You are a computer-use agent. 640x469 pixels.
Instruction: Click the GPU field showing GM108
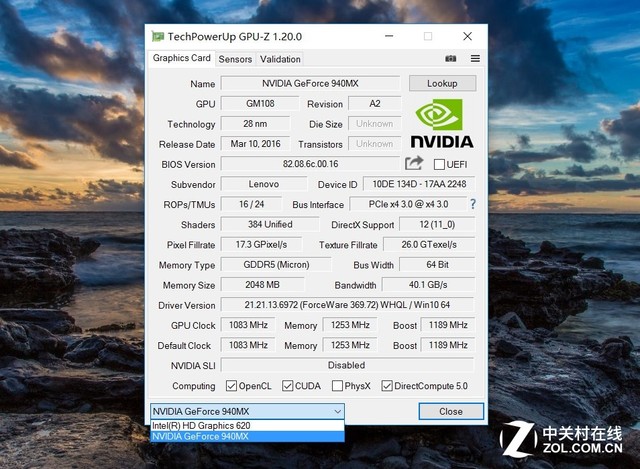click(260, 103)
